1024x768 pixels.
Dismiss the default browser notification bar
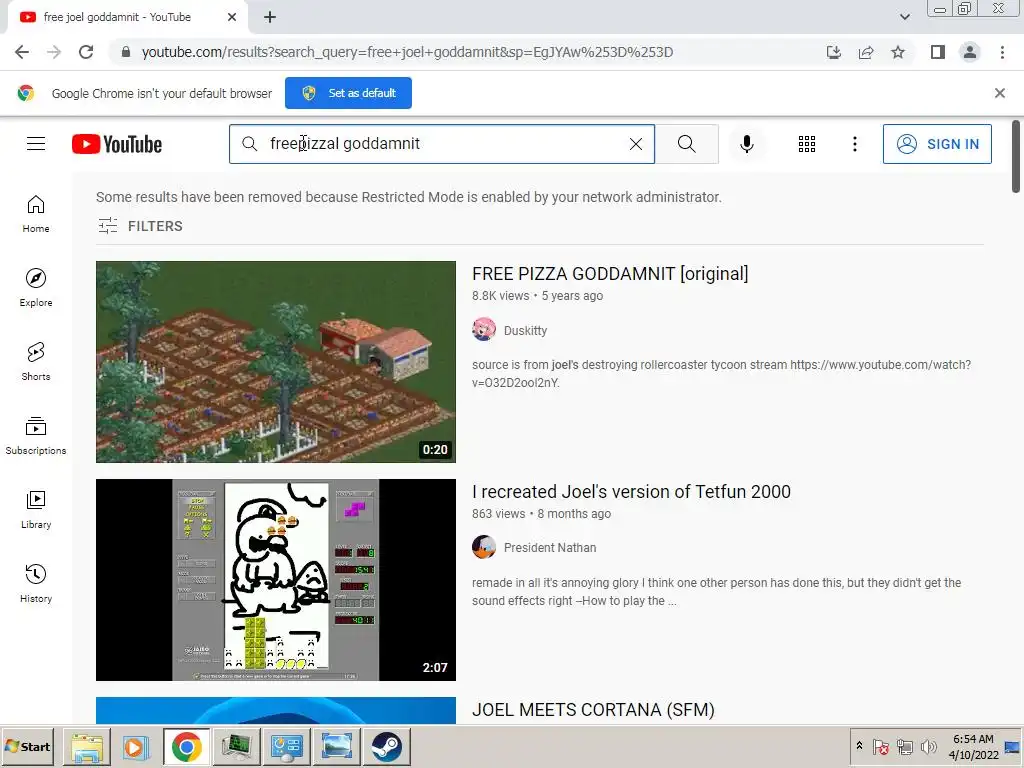(x=1000, y=93)
